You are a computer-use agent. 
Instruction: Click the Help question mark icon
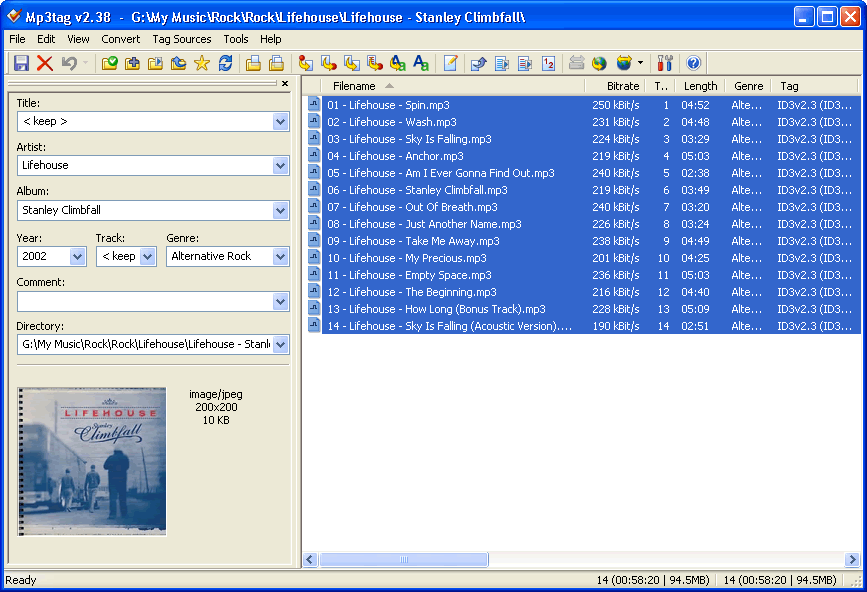[x=692, y=62]
